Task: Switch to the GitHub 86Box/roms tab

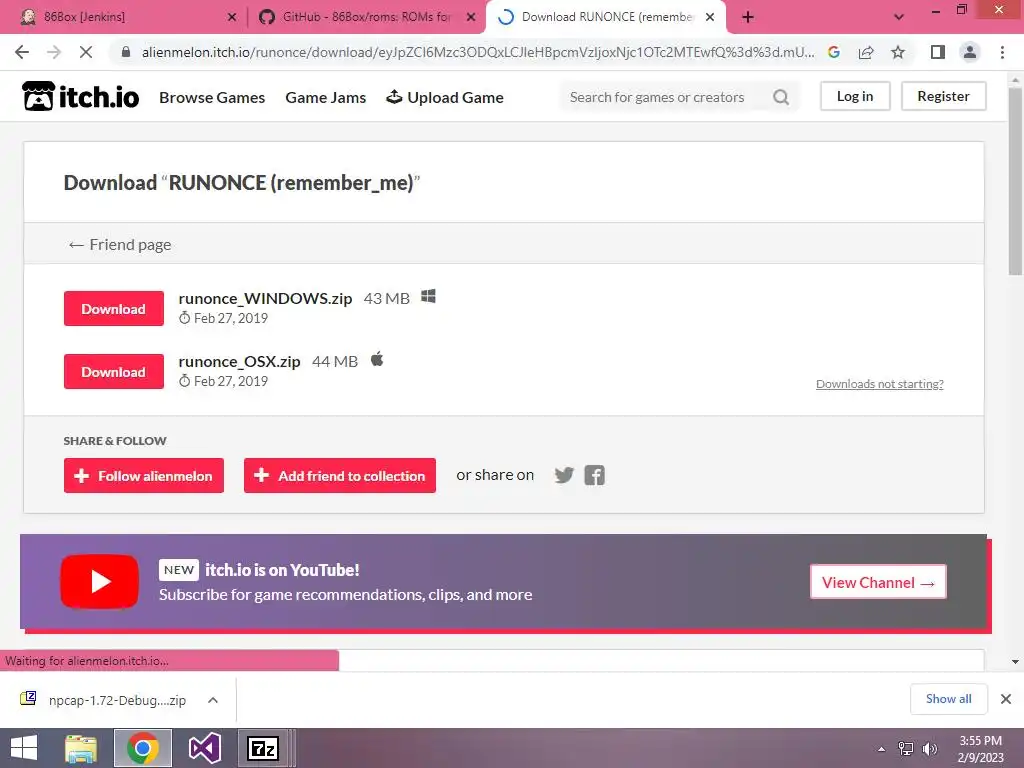Action: 366,17
